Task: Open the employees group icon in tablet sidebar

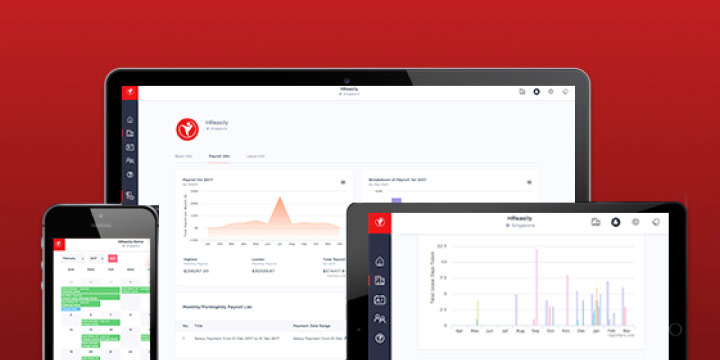Action: click(379, 319)
